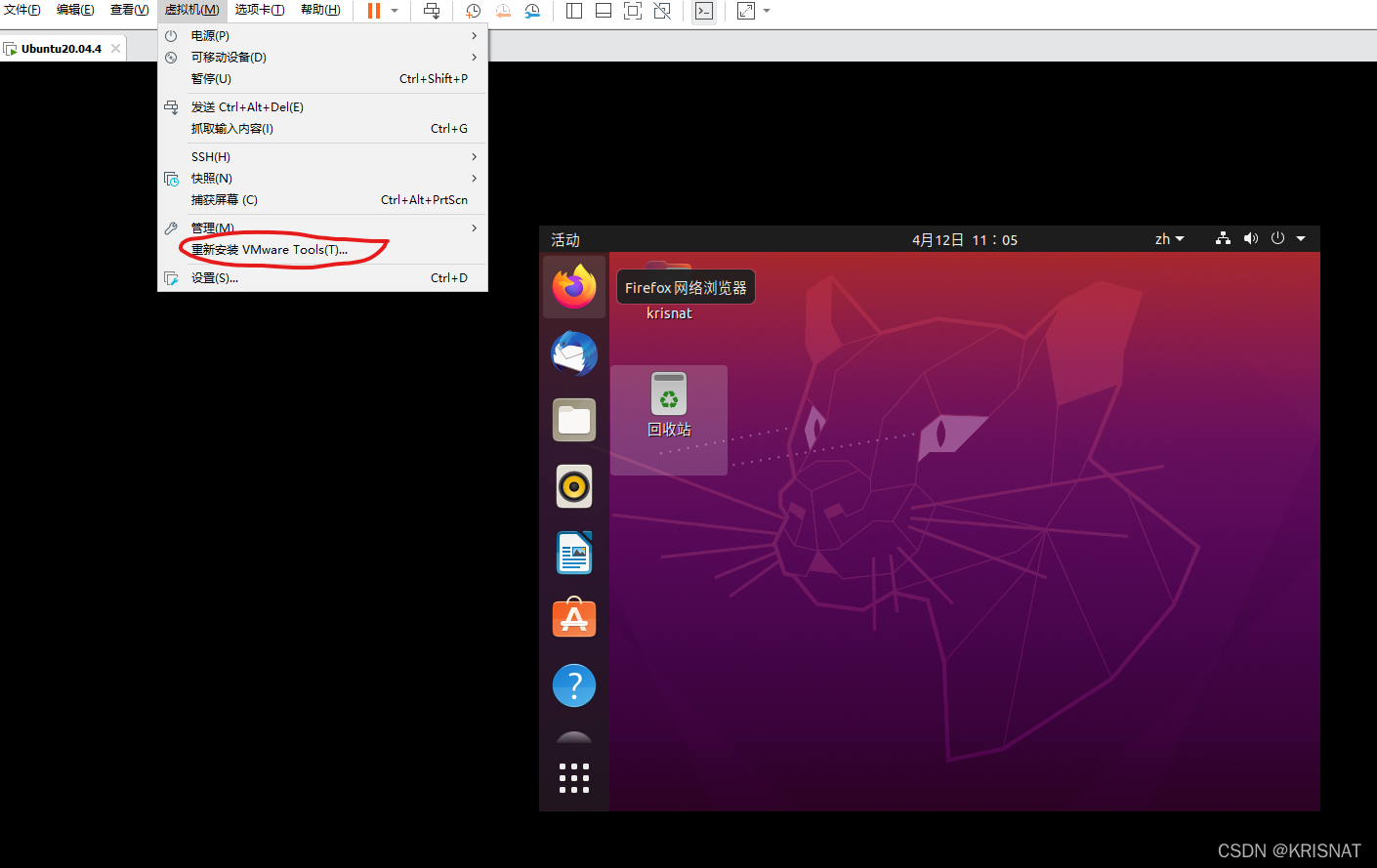Open the 选项卡(T) menu

260,10
